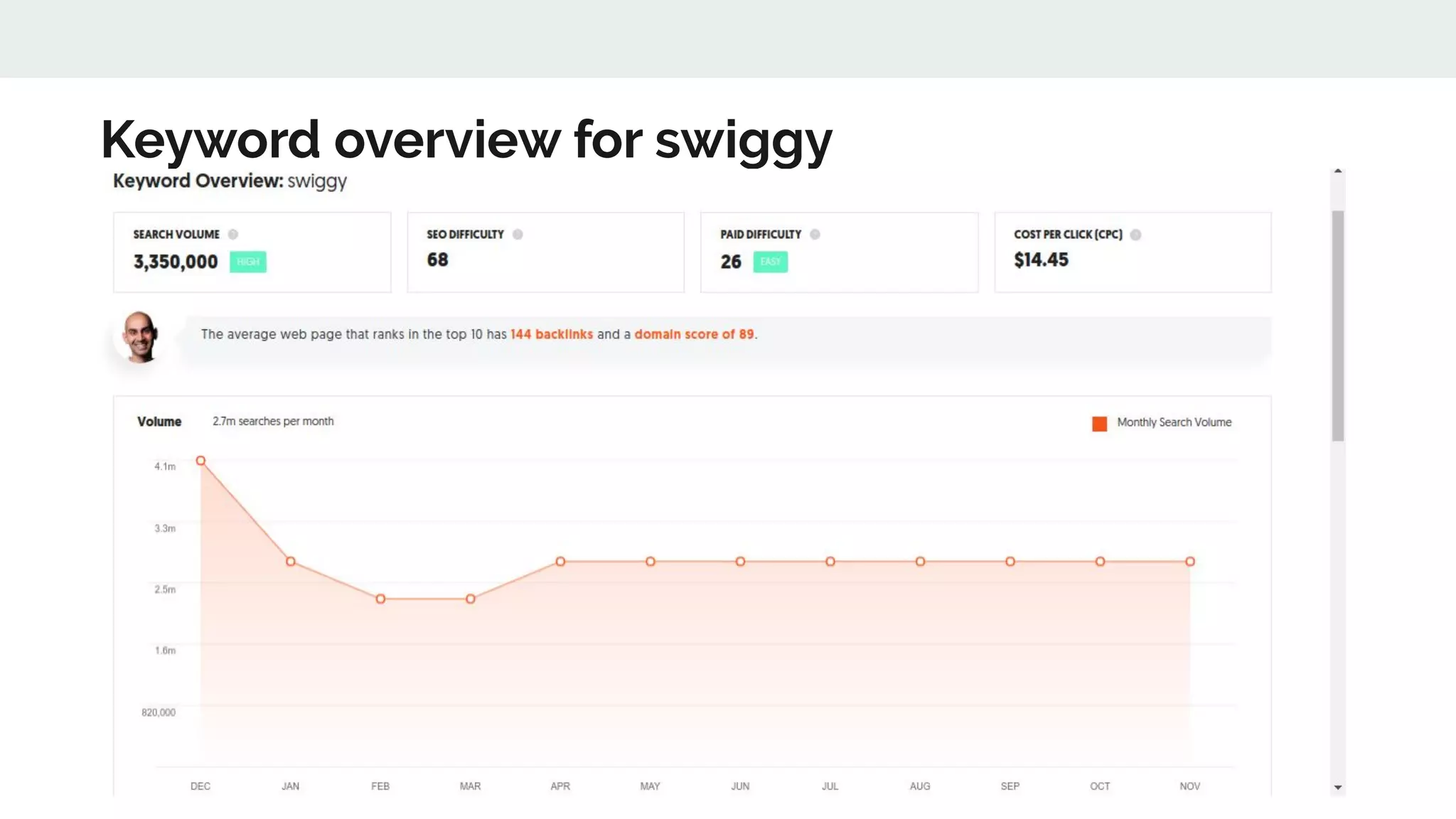Select the OCT data point on chart
This screenshot has height=819, width=1456.
(1100, 562)
